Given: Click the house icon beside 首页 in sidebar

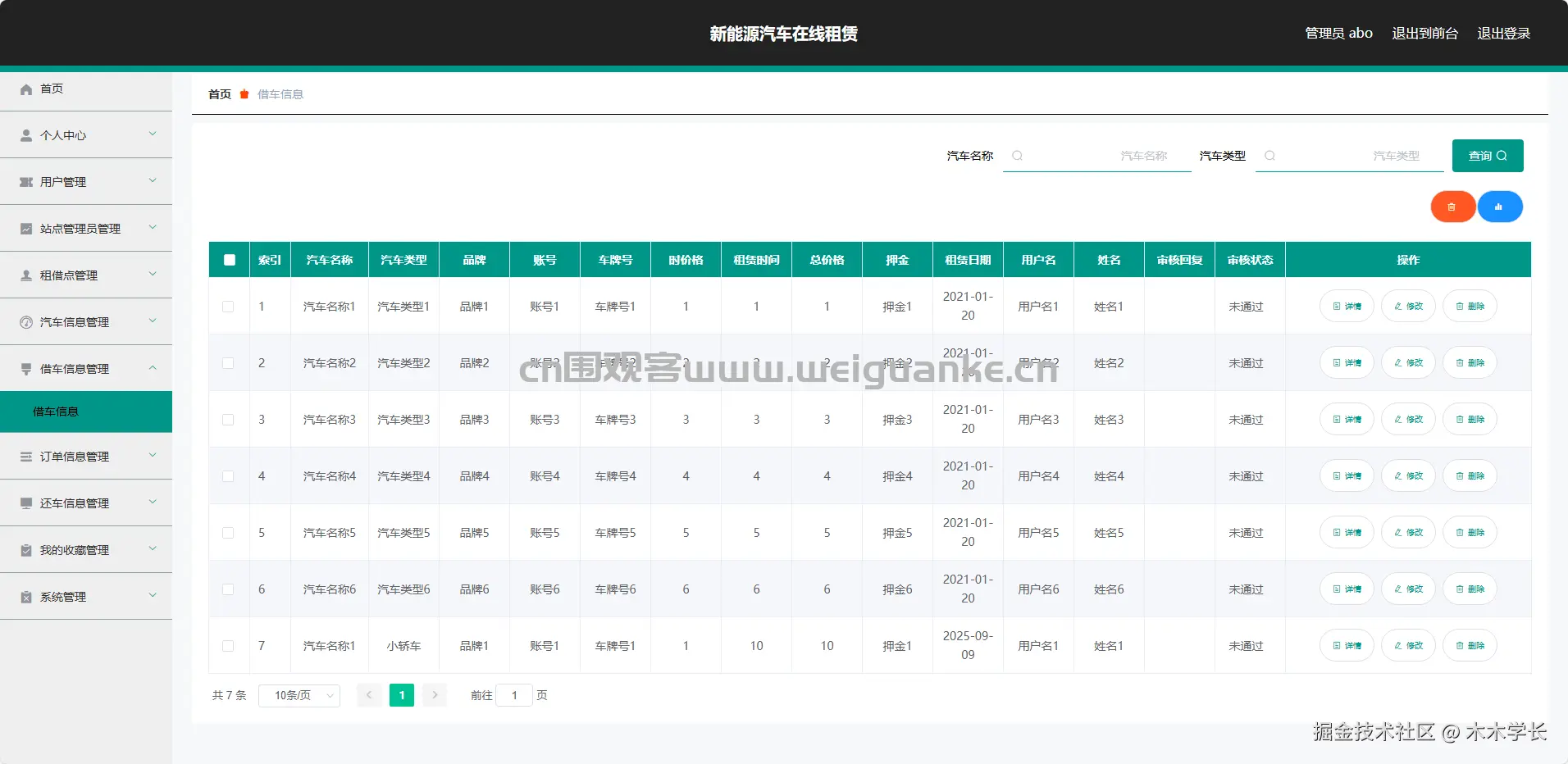Looking at the screenshot, I should pyautogui.click(x=26, y=89).
